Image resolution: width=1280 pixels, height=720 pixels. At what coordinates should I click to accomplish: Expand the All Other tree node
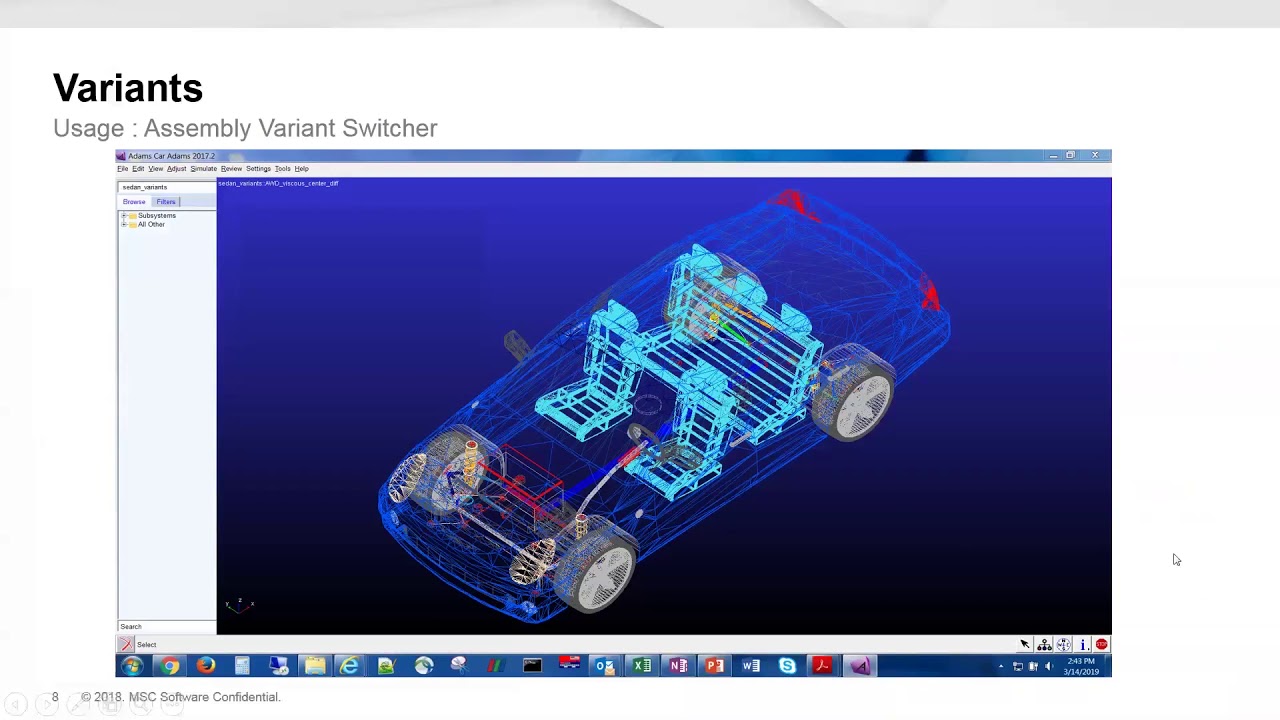click(x=124, y=225)
